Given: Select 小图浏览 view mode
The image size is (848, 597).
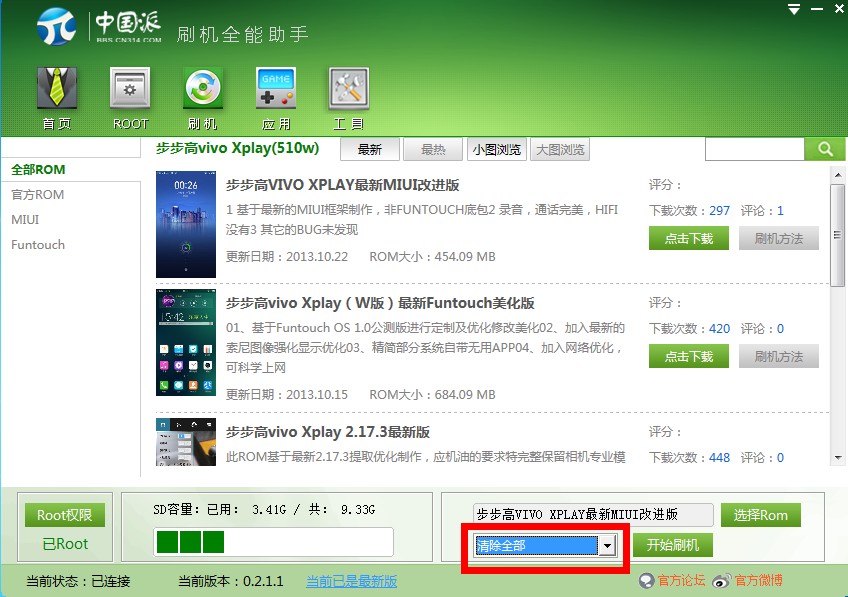Looking at the screenshot, I should click(x=496, y=149).
